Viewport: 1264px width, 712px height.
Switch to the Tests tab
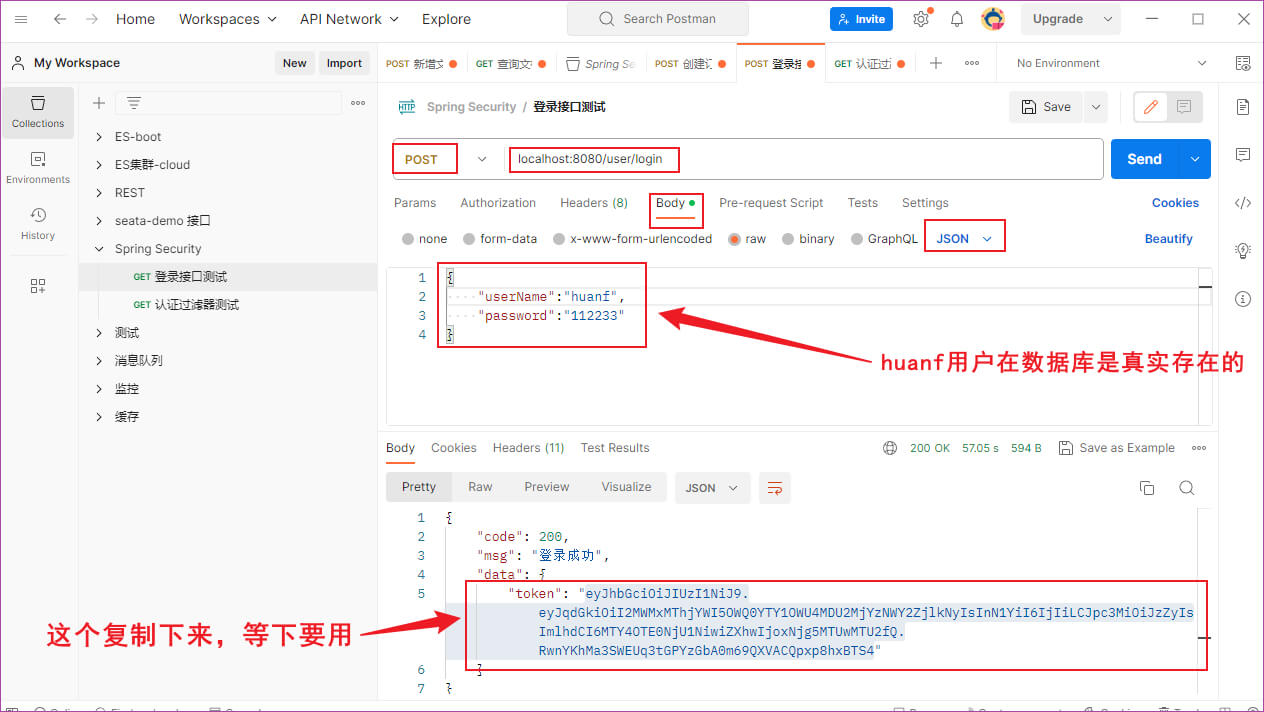[x=863, y=203]
